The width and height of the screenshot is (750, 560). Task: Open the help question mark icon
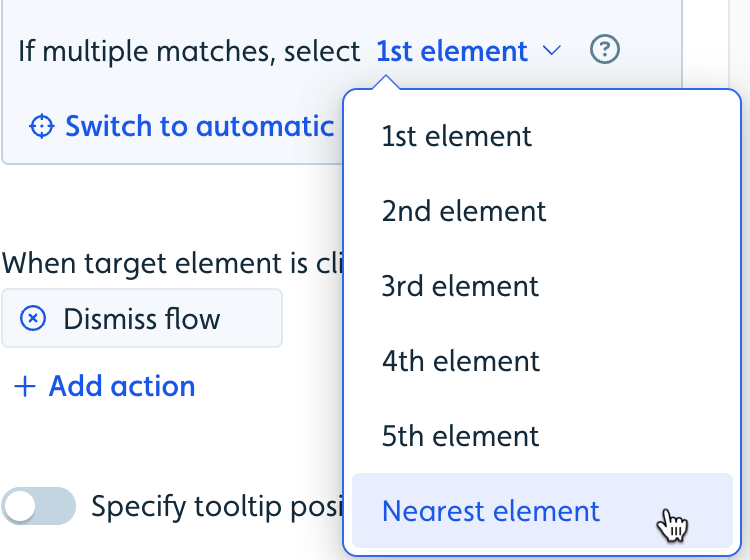click(x=605, y=49)
